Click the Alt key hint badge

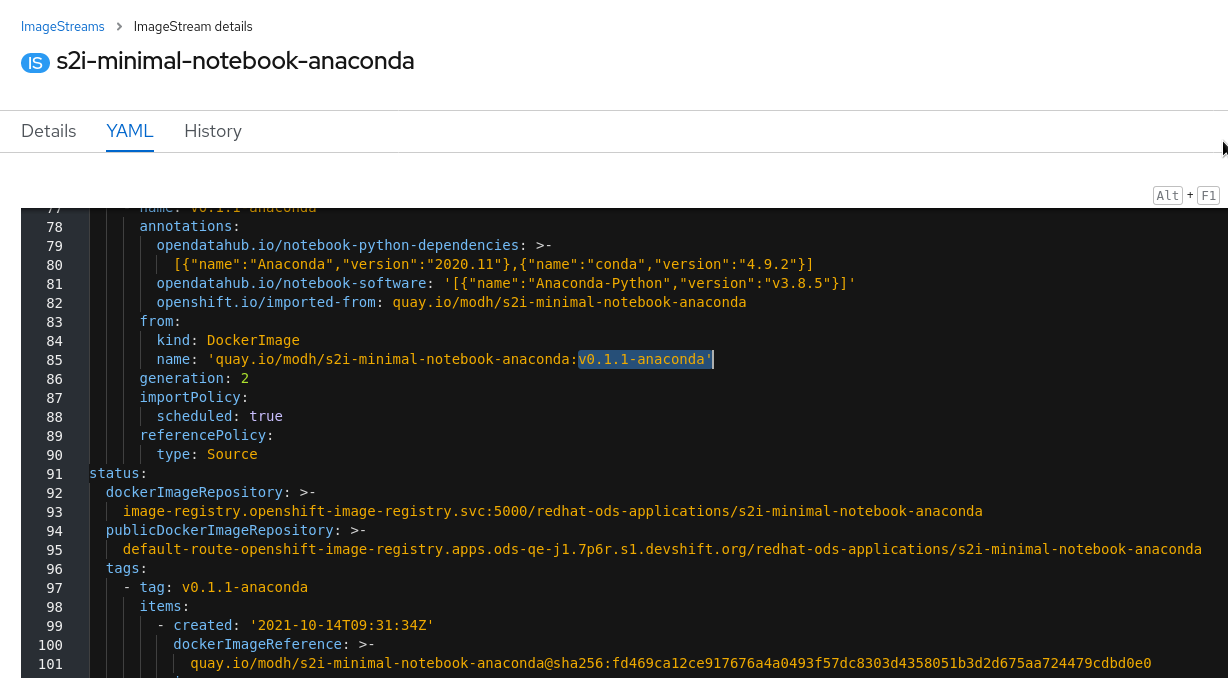1168,195
